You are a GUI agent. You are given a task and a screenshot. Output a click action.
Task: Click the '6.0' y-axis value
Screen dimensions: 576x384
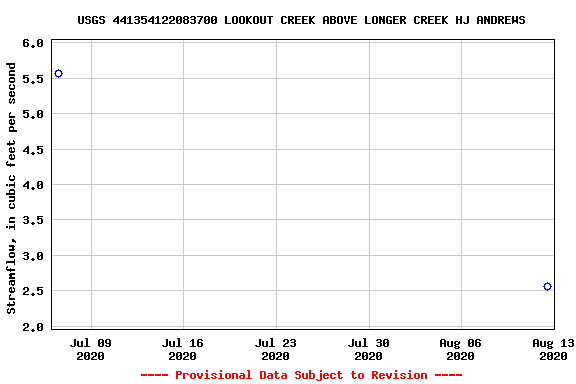click(x=33, y=43)
